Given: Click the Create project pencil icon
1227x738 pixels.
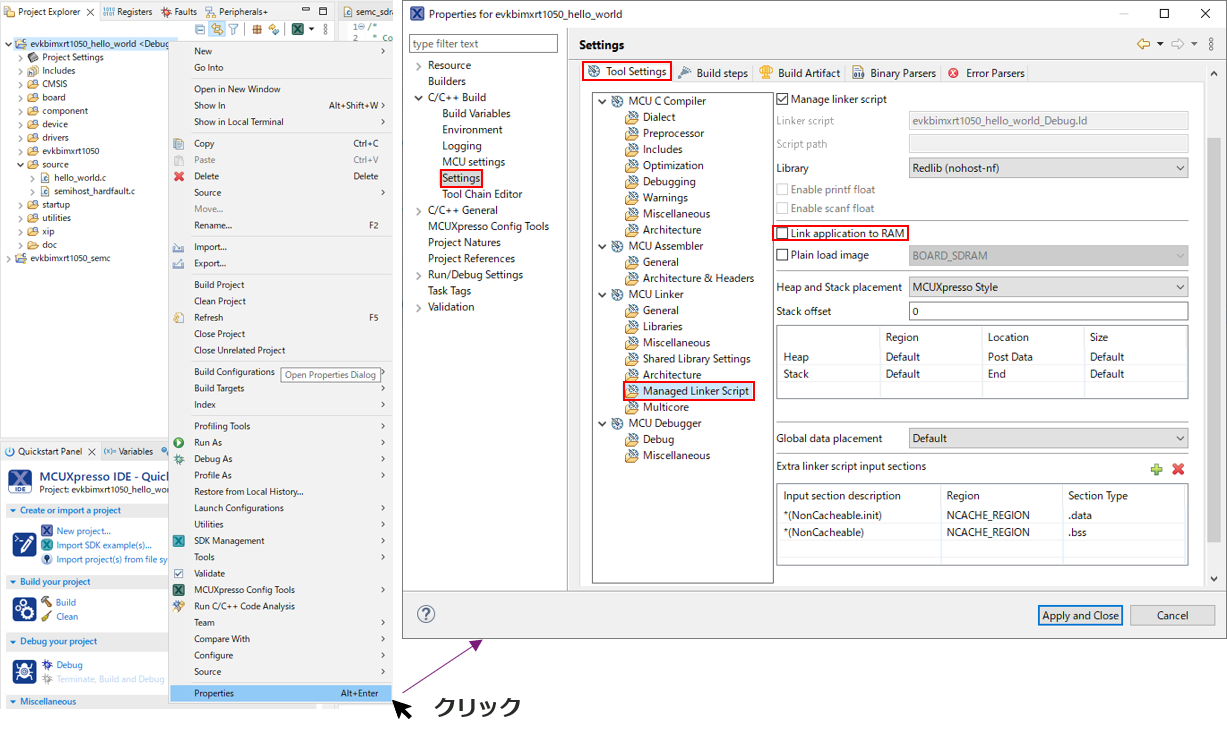Looking at the screenshot, I should click(x=24, y=545).
